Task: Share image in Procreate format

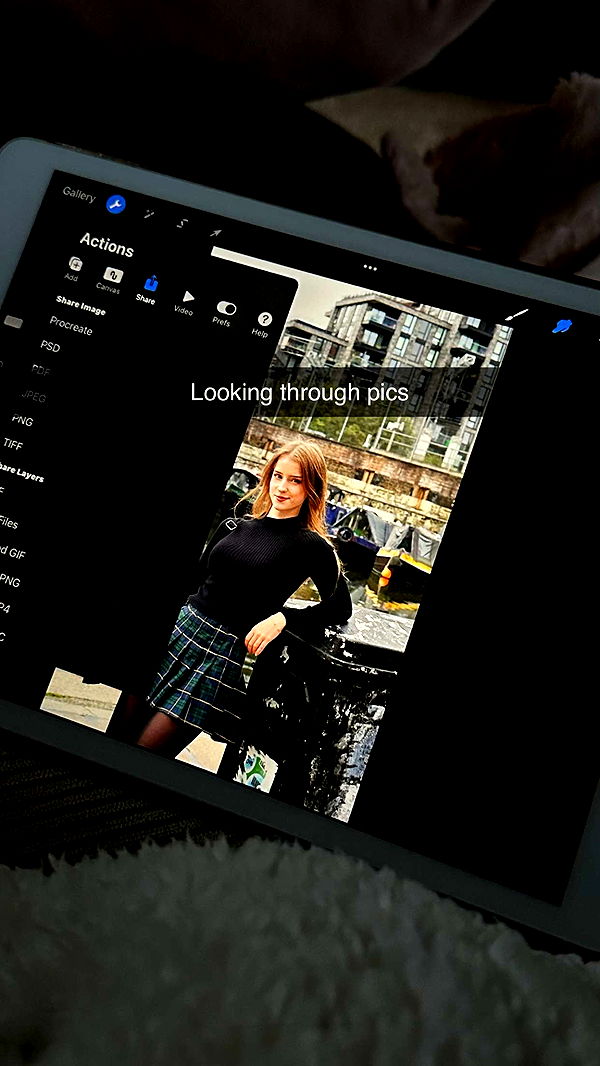Action: (x=71, y=327)
